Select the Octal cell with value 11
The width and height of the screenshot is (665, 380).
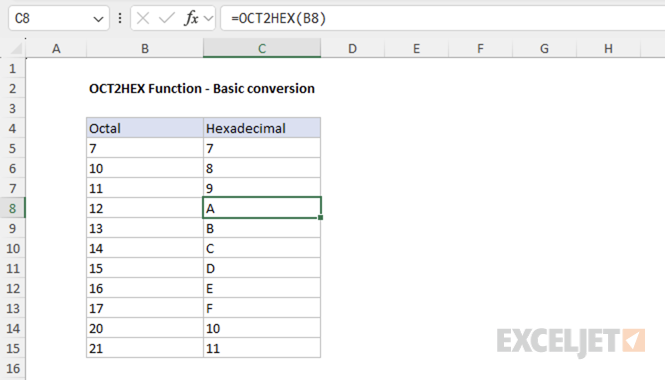[x=145, y=188]
